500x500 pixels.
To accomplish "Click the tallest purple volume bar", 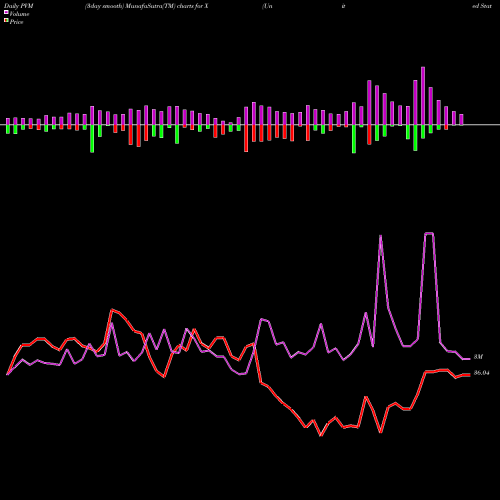I will pos(423,96).
